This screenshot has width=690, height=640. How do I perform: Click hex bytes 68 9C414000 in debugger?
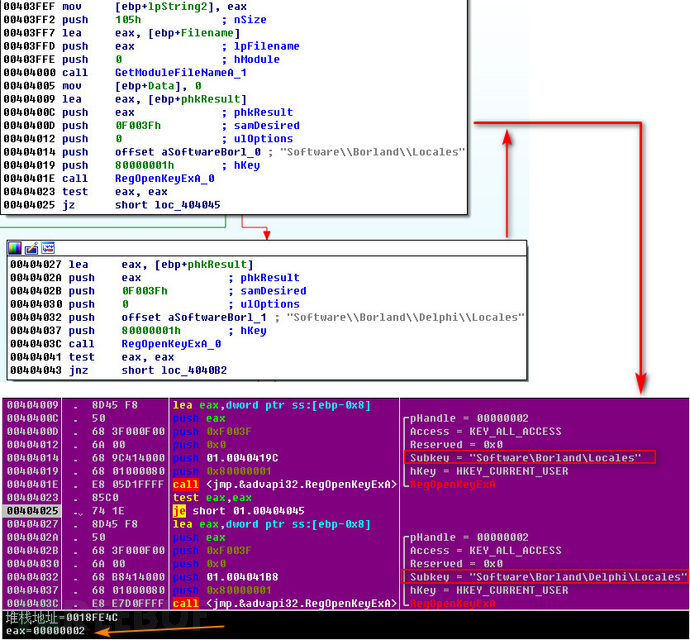click(x=128, y=458)
